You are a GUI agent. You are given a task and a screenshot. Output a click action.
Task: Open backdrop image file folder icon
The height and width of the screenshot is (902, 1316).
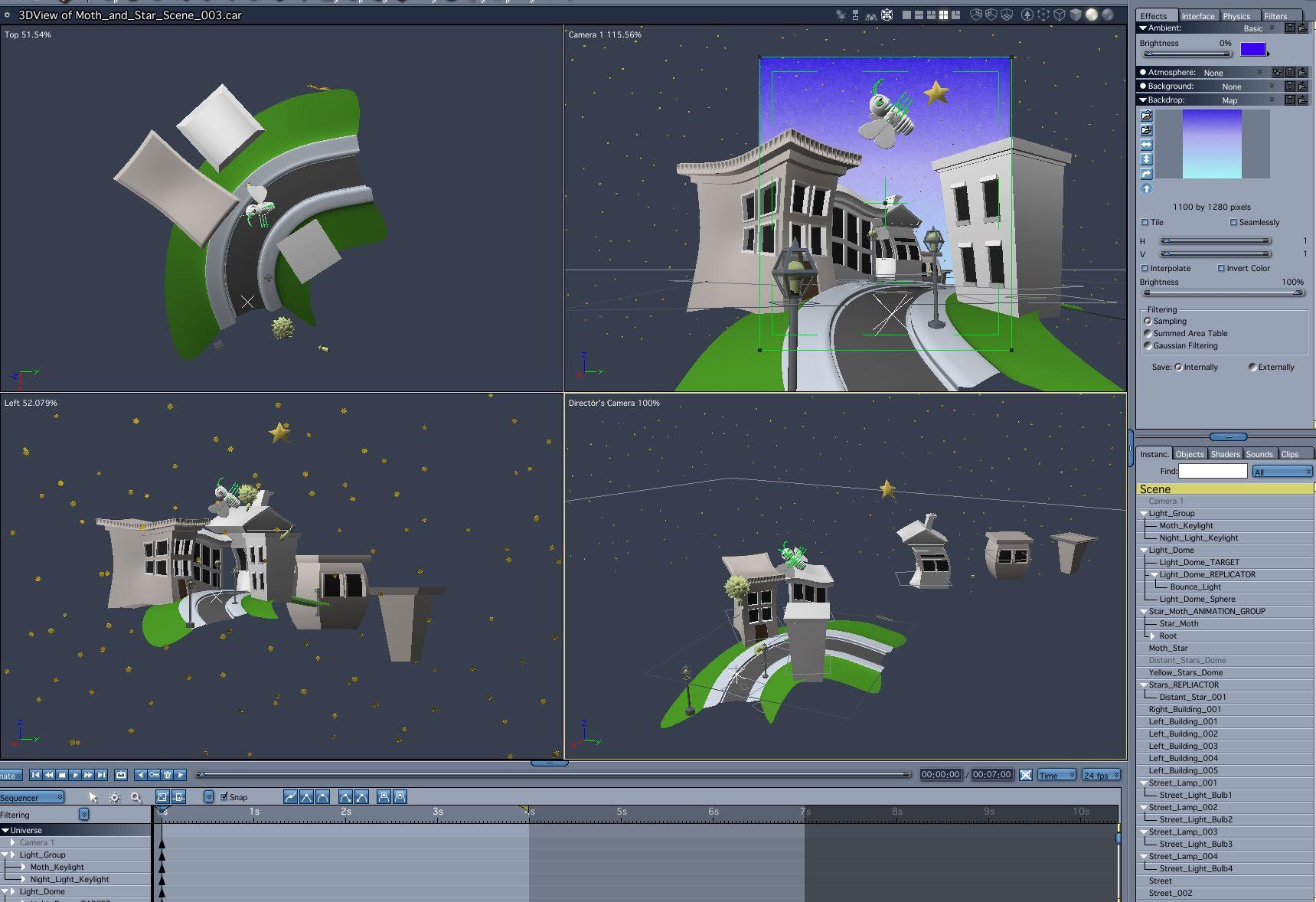point(1146,116)
